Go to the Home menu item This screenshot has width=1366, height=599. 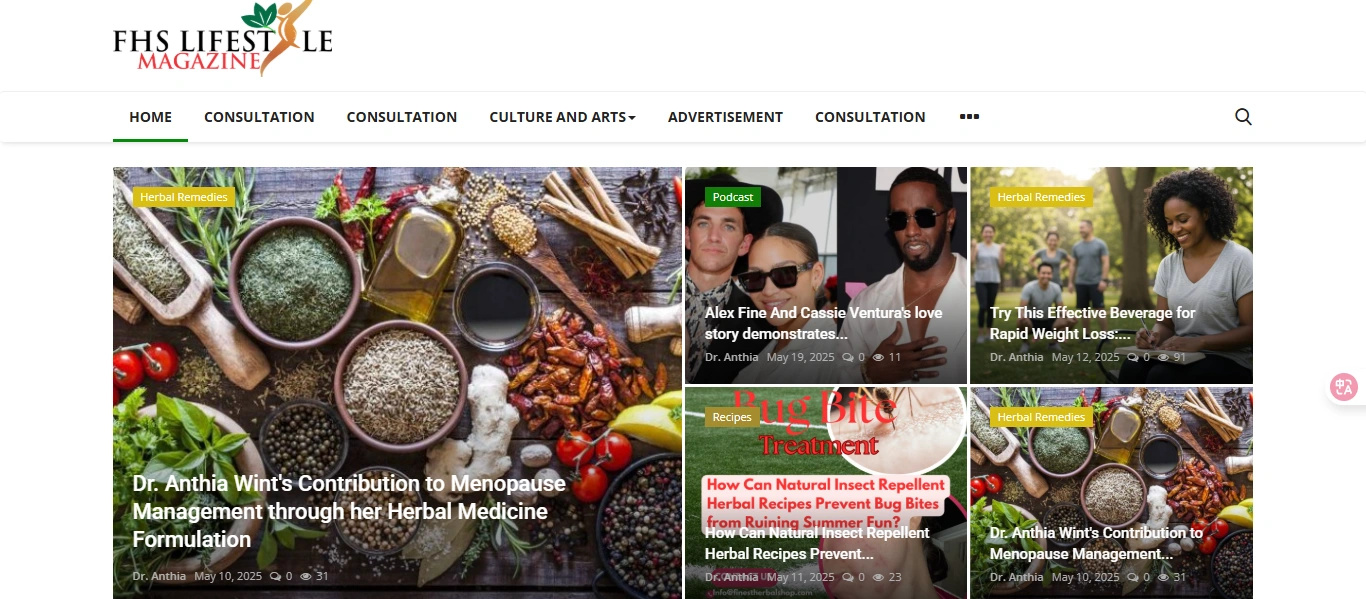[150, 117]
